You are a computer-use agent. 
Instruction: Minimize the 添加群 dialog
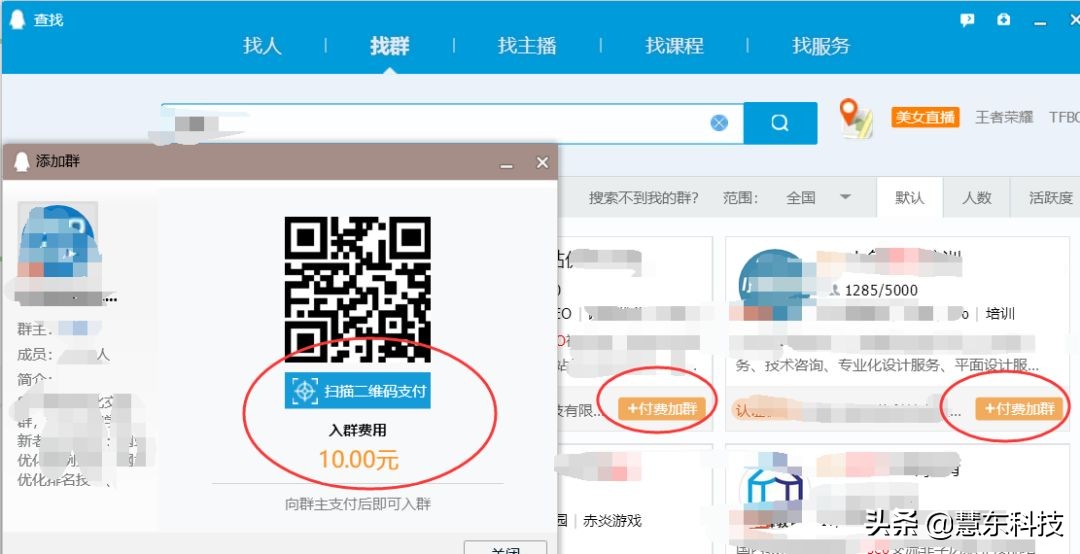click(x=507, y=164)
